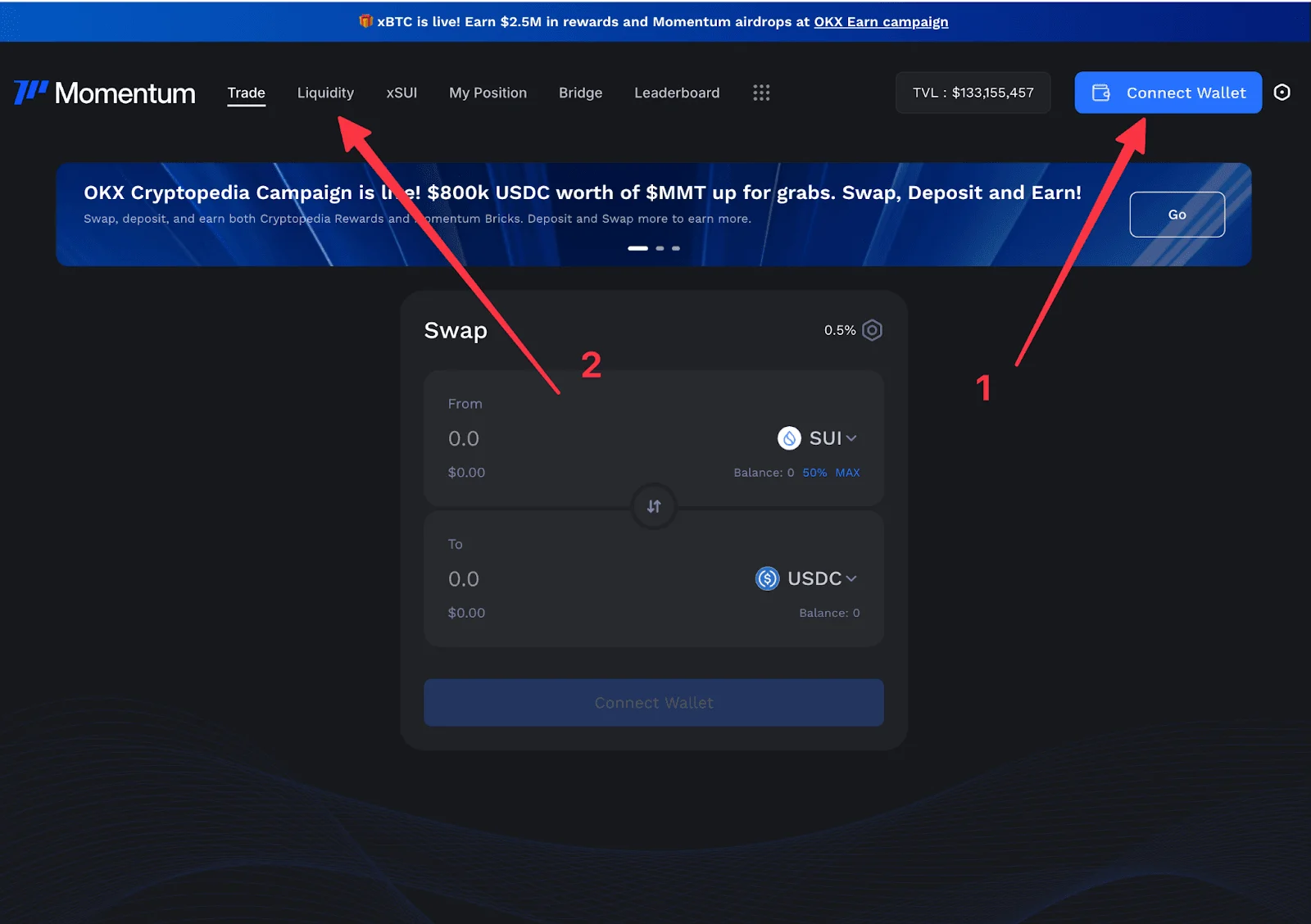This screenshot has height=924, width=1311.
Task: Open the SUI token selector
Action: coord(817,438)
